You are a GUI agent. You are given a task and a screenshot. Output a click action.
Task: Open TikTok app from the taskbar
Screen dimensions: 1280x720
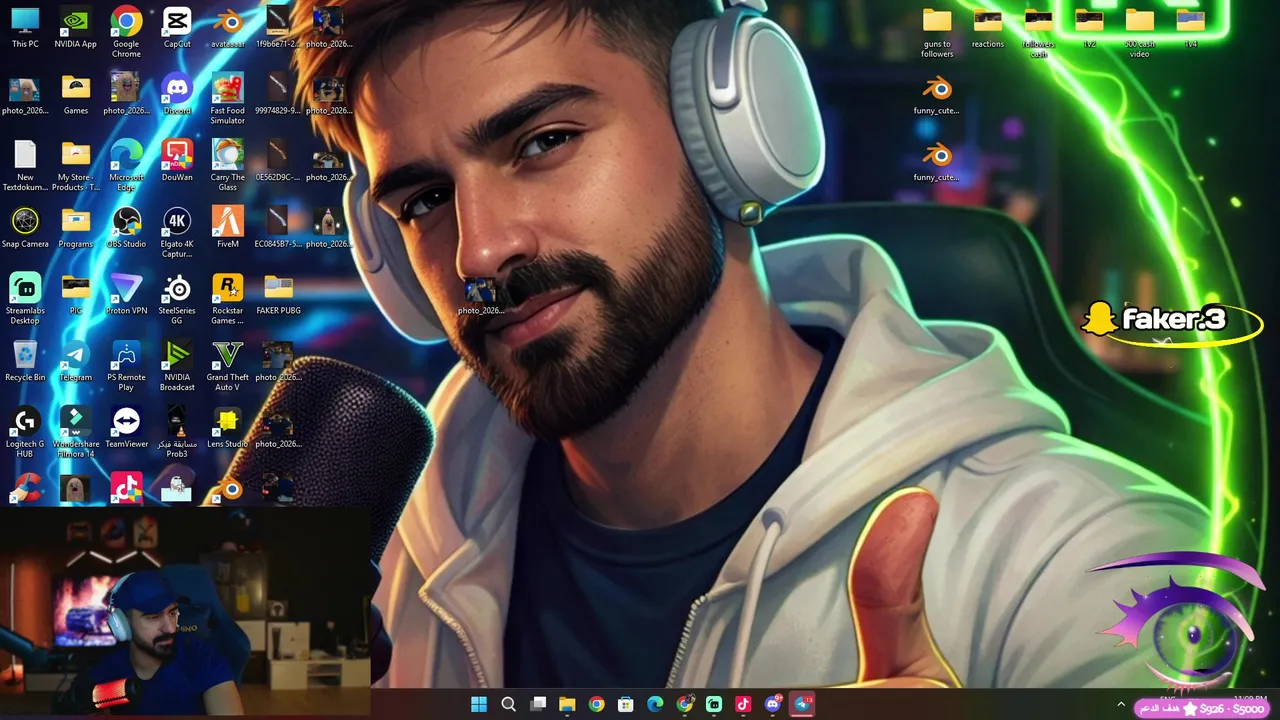click(x=743, y=704)
